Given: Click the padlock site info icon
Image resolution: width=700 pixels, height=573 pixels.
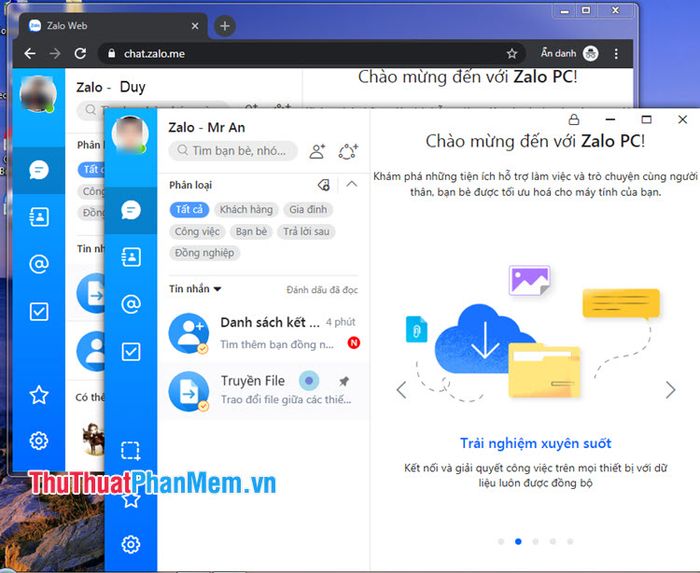Looking at the screenshot, I should tap(112, 54).
